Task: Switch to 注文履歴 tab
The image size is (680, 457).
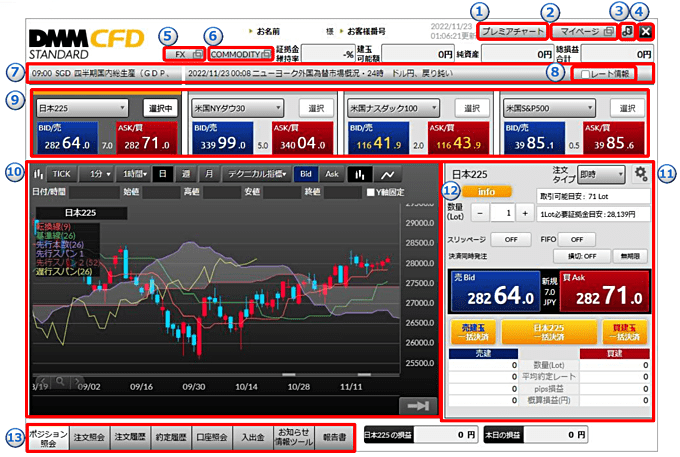Action: click(x=130, y=437)
